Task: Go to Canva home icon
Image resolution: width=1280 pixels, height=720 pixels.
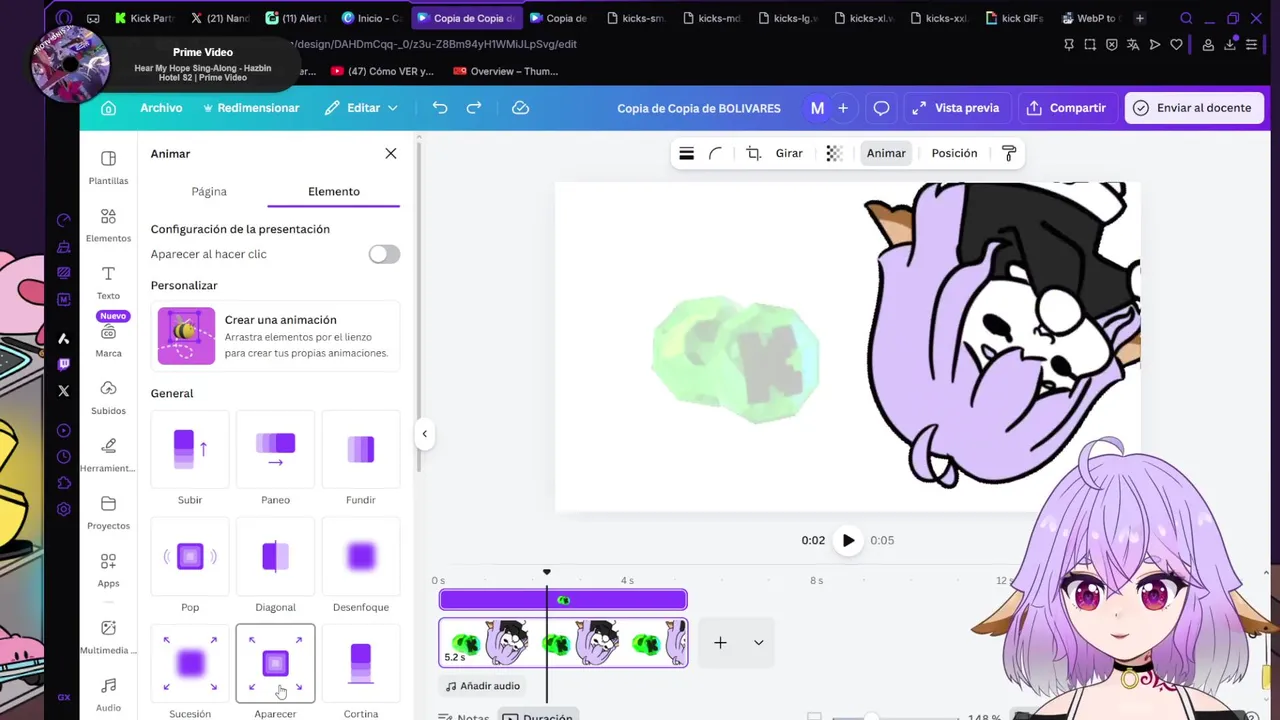Action: 108,108
